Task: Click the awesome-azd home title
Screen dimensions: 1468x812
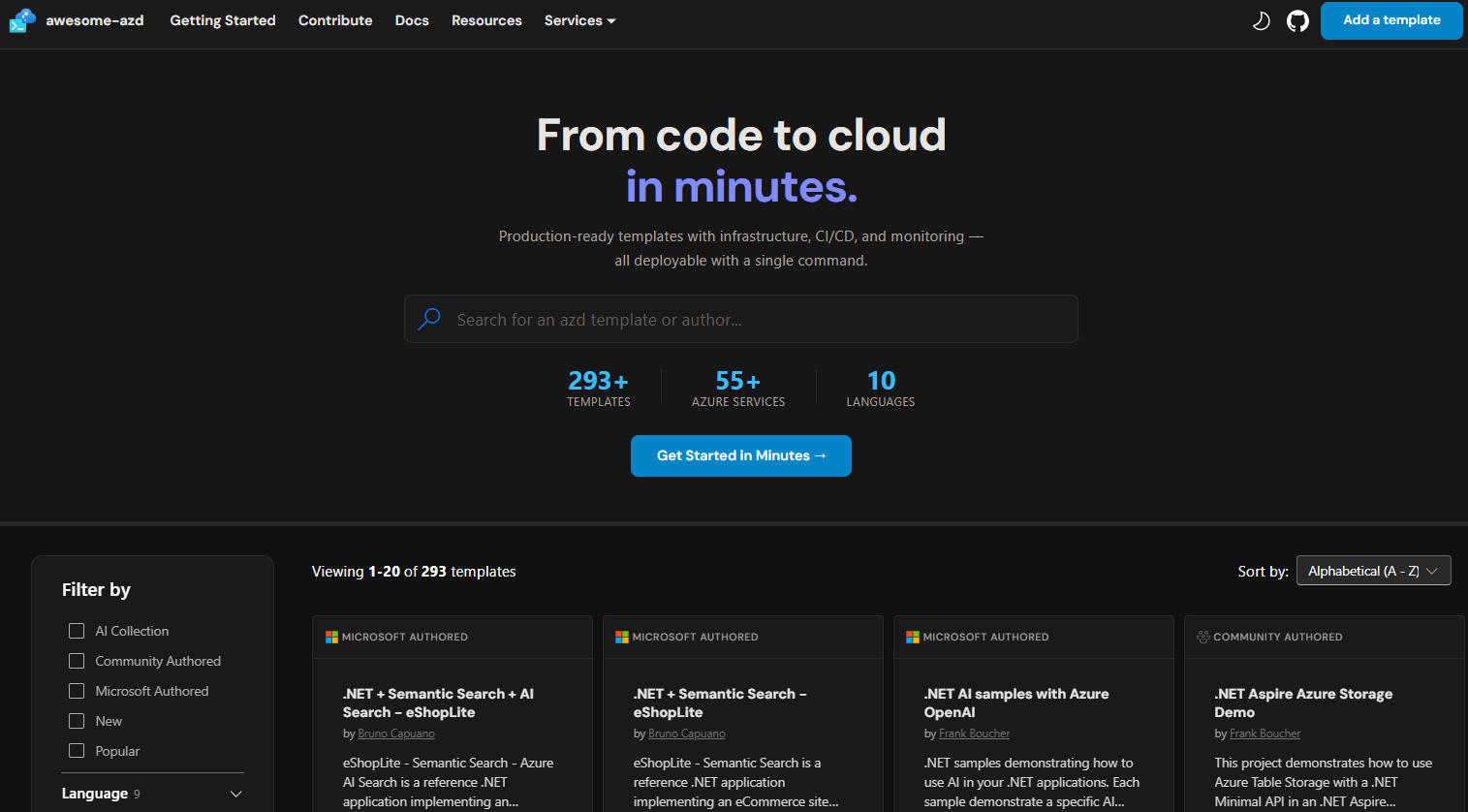Action: [x=95, y=20]
